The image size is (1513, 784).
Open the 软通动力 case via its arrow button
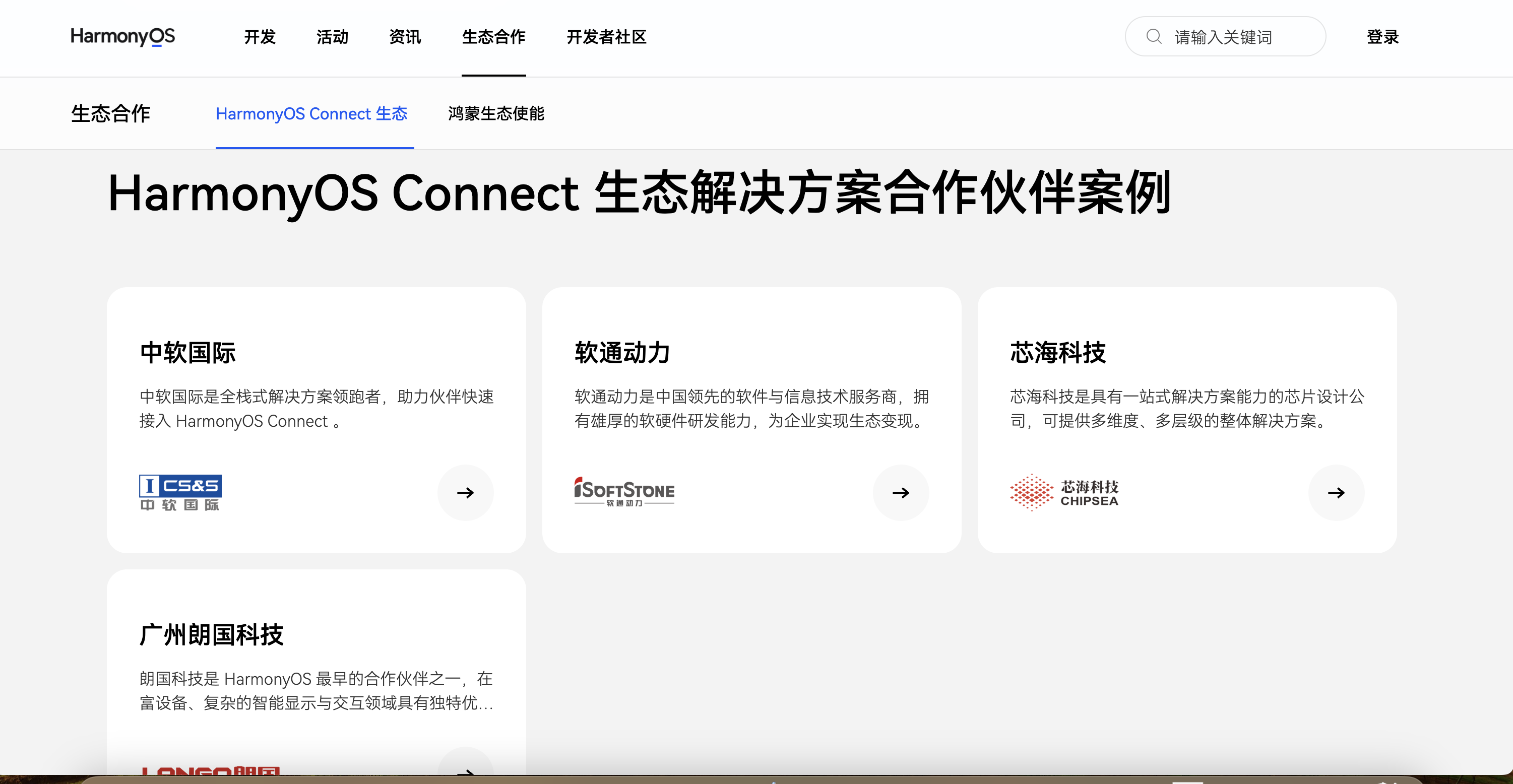pyautogui.click(x=901, y=493)
